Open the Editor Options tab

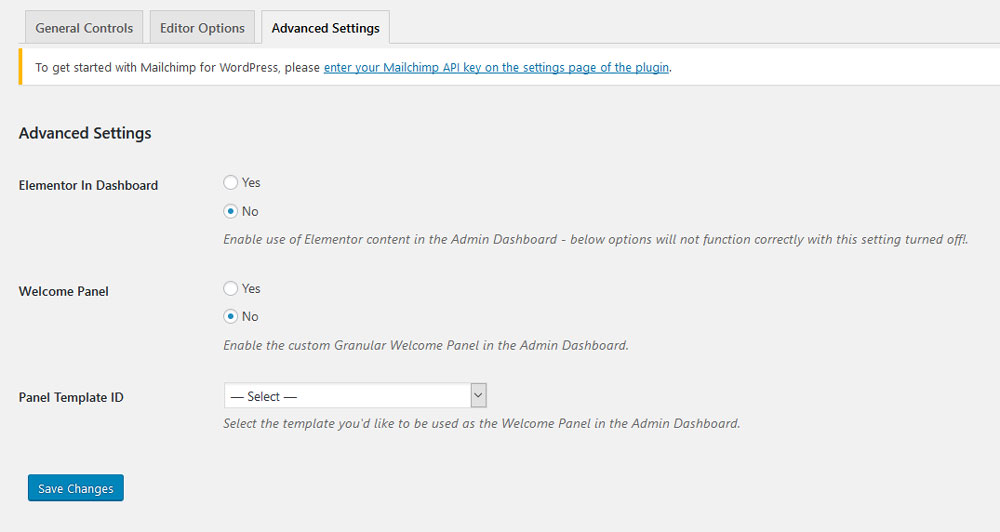pos(202,27)
